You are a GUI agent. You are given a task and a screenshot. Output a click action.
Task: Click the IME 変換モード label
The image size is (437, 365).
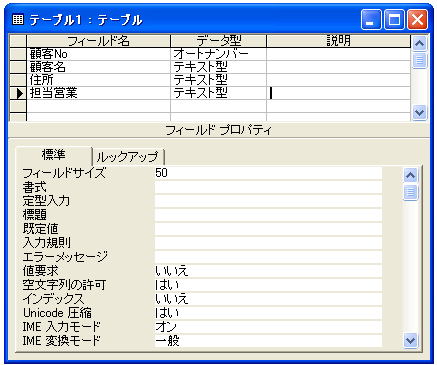coord(62,341)
